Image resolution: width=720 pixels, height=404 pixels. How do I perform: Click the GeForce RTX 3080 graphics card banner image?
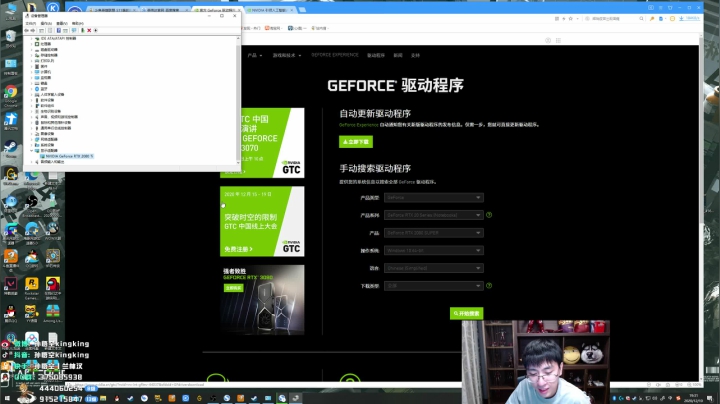click(x=262, y=300)
